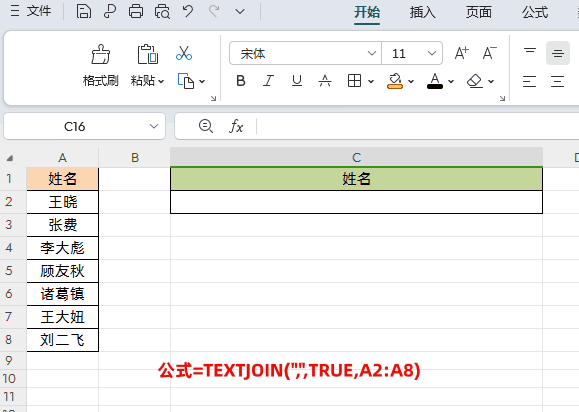Screen dimensions: 579x412
Task: Switch to the 公式 tab
Action: [x=535, y=12]
